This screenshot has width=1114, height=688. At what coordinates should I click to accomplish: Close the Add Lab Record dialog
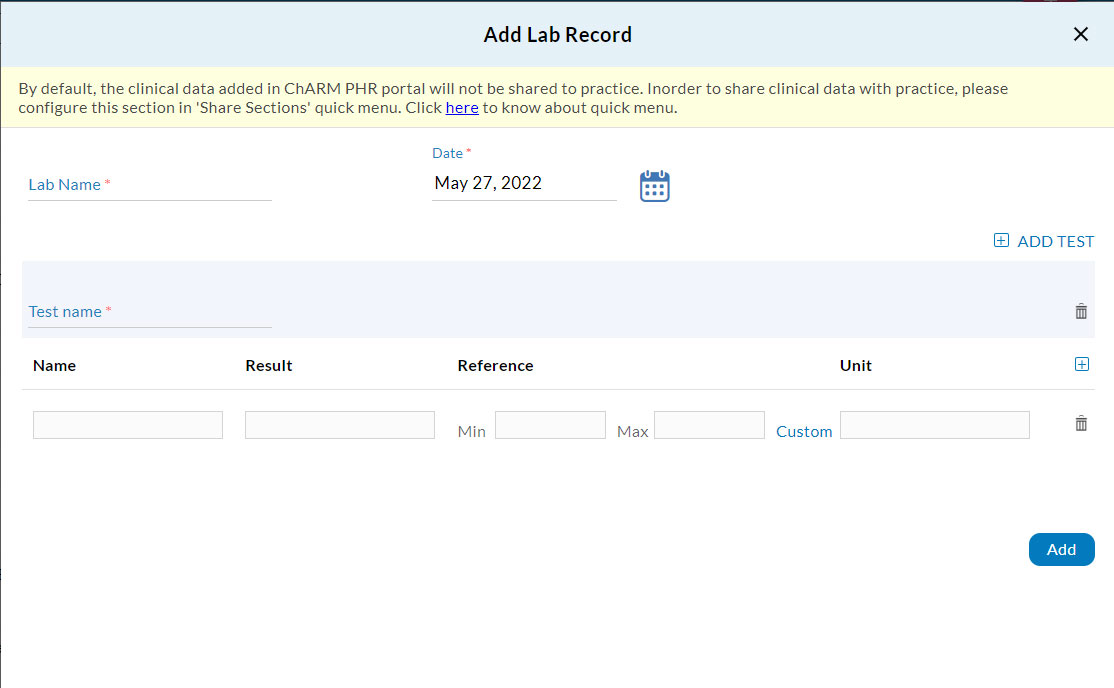1080,33
